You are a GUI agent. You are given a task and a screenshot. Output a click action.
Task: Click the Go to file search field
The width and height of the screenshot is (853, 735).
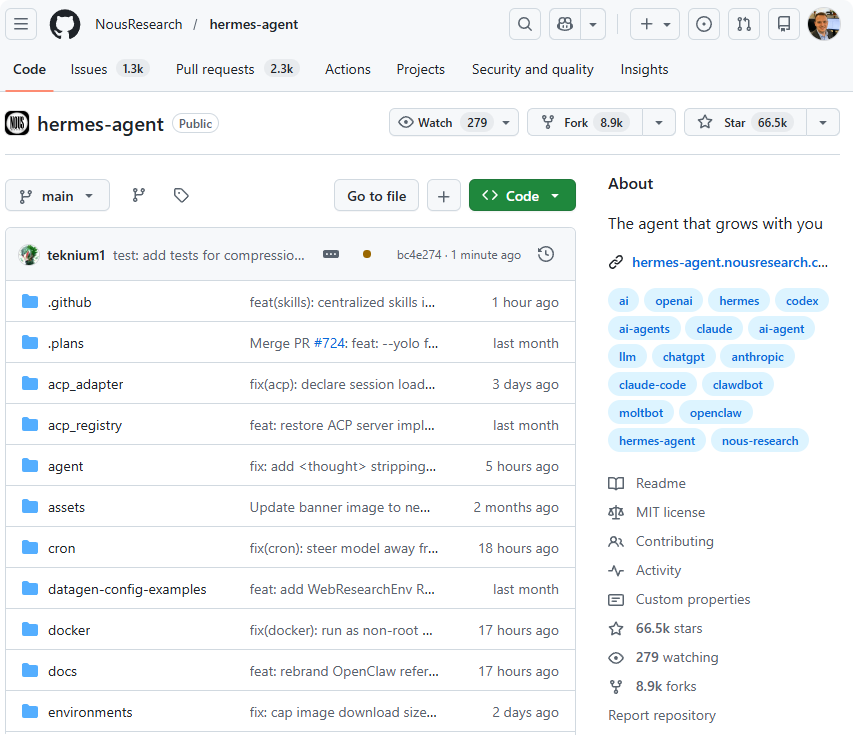click(x=376, y=195)
